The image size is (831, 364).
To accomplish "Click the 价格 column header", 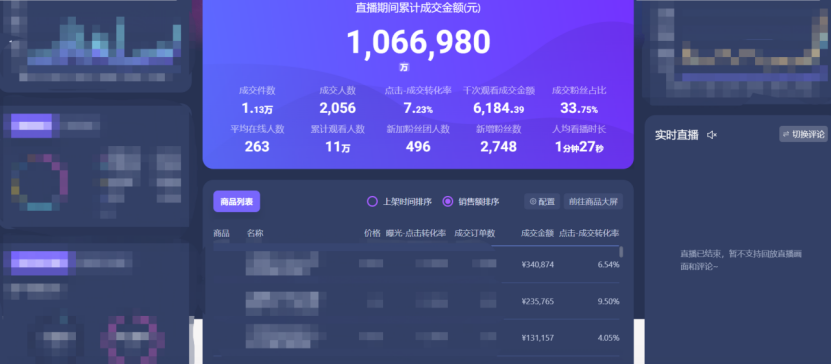I will (372, 233).
